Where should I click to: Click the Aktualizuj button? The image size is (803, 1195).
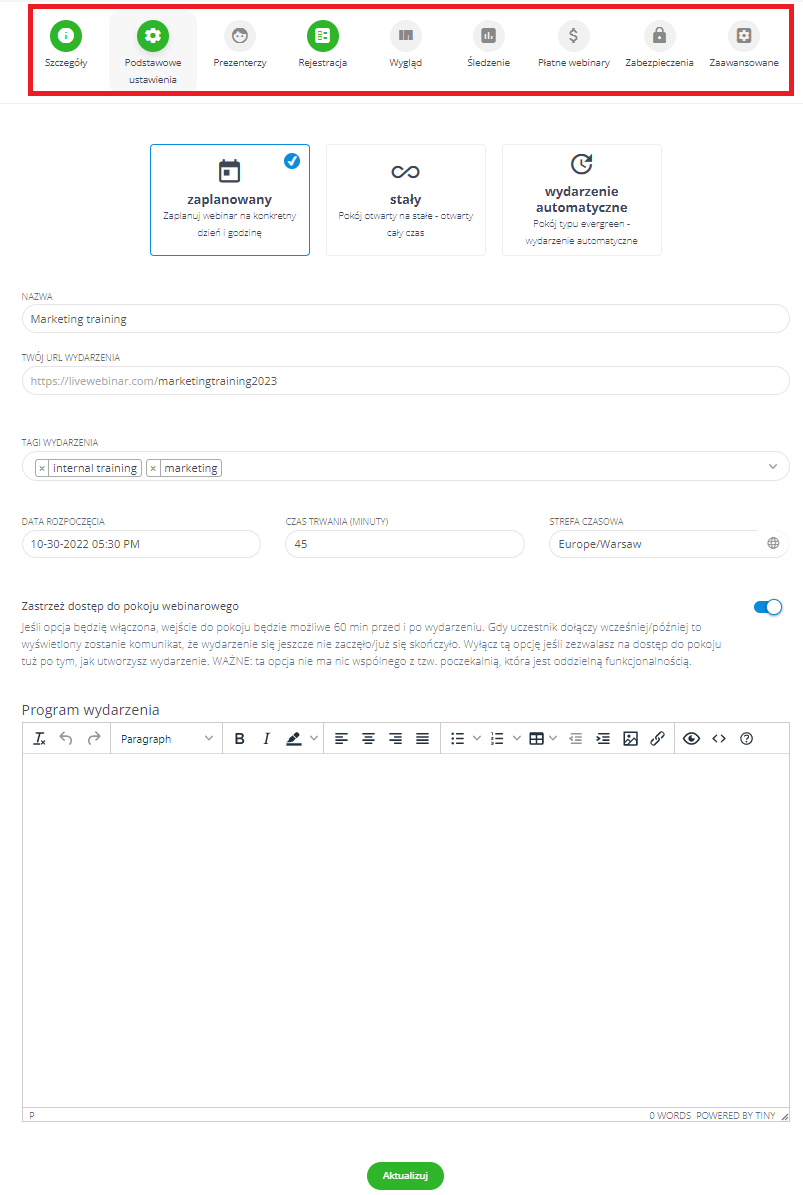(x=405, y=1176)
